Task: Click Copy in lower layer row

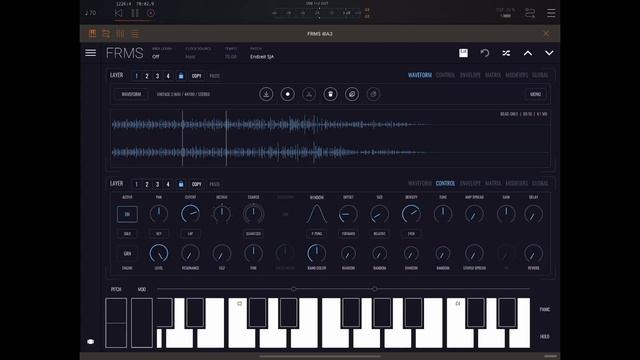Action: [197, 184]
